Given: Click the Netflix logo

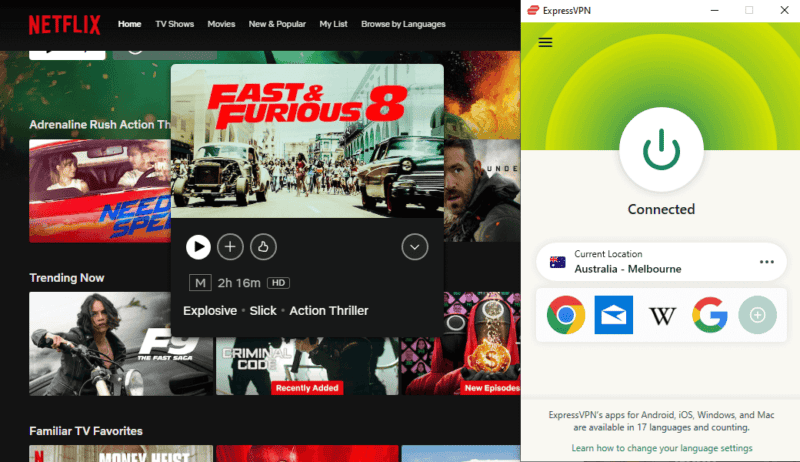Looking at the screenshot, I should [x=64, y=24].
